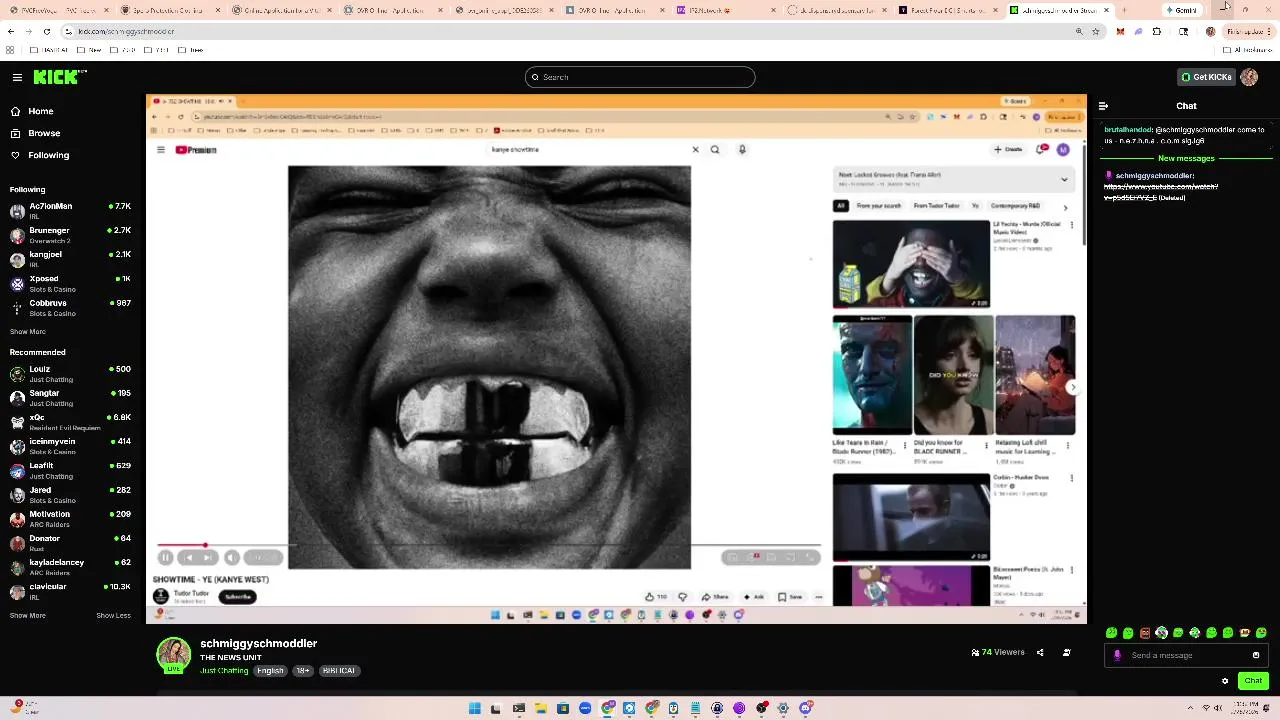Click brutalhandod's username in chat
Image resolution: width=1280 pixels, height=720 pixels.
1129,130
